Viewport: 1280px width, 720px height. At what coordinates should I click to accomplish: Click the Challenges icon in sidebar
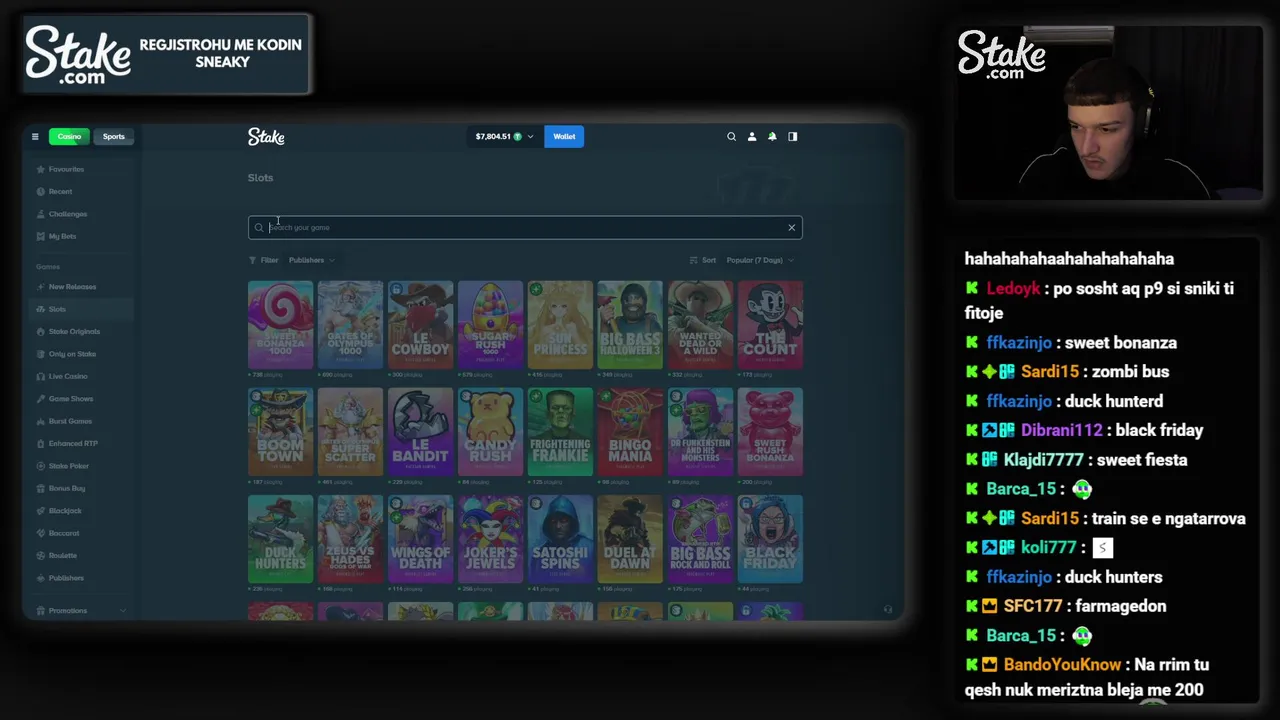[x=40, y=214]
